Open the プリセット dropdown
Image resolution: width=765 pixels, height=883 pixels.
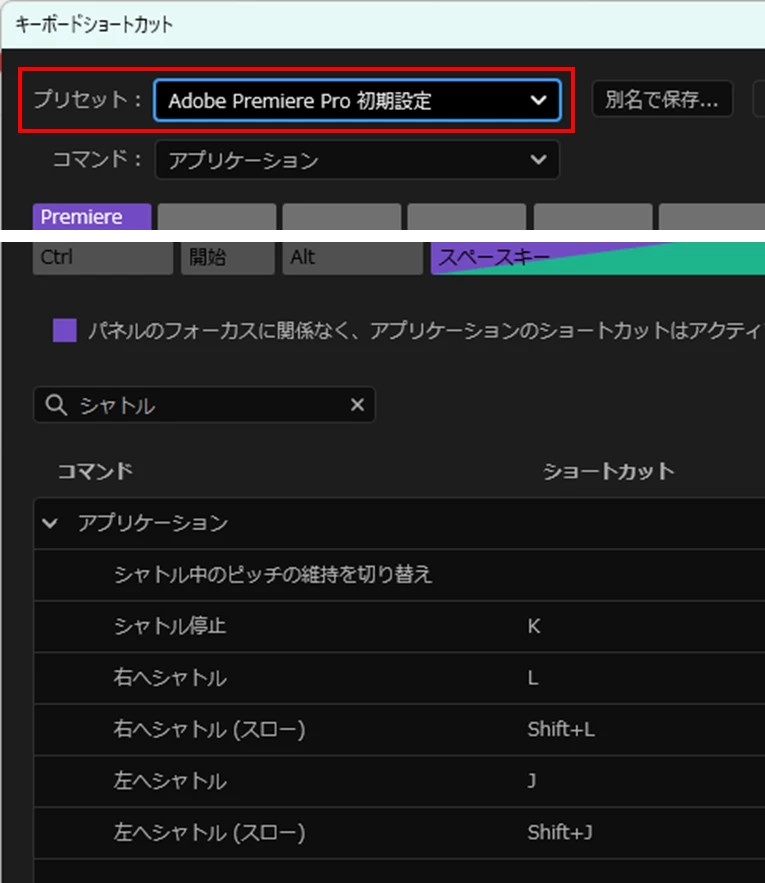point(357,100)
